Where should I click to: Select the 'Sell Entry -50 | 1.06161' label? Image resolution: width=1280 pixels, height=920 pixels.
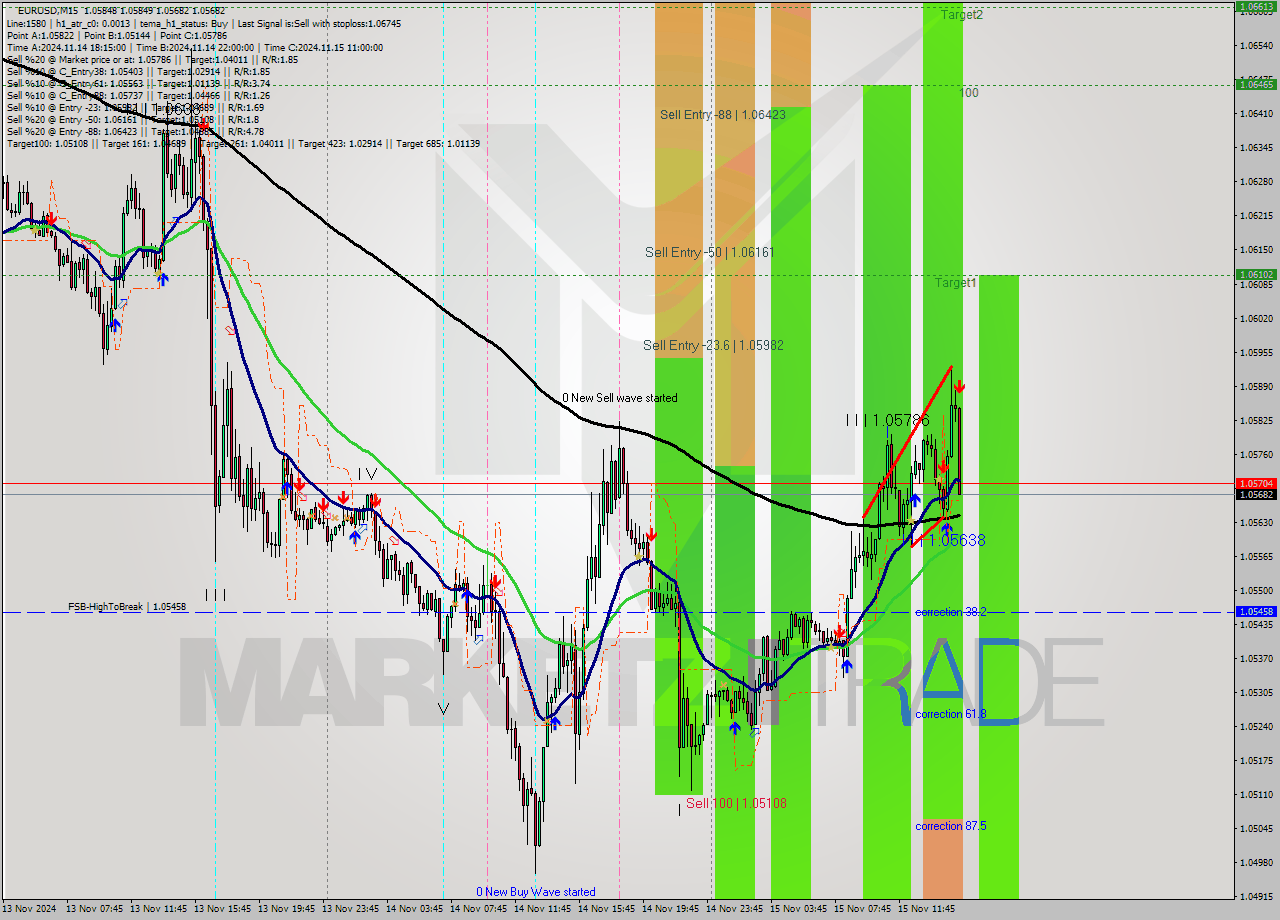709,253
